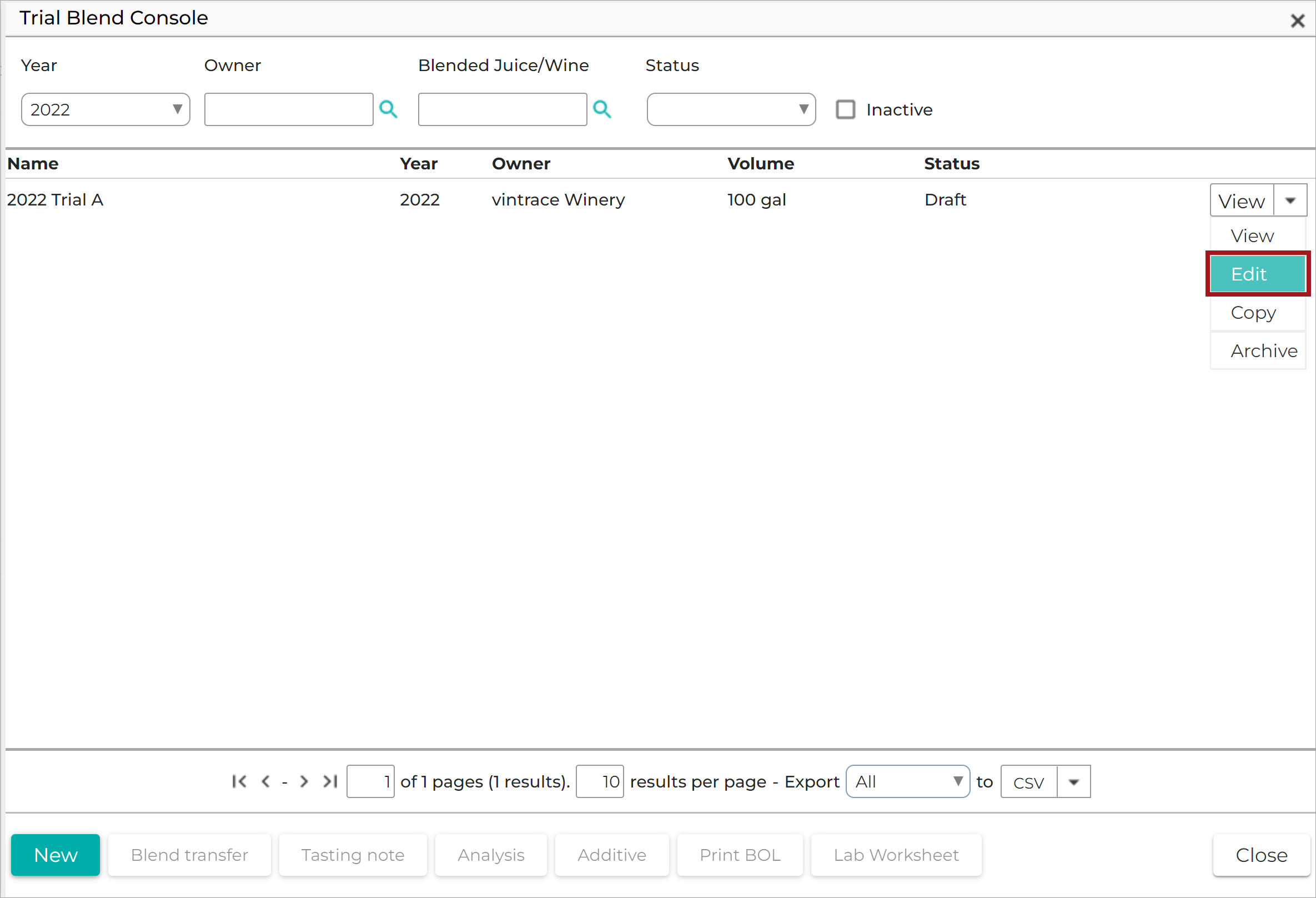Click the Close button
The width and height of the screenshot is (1316, 898).
pyautogui.click(x=1262, y=855)
